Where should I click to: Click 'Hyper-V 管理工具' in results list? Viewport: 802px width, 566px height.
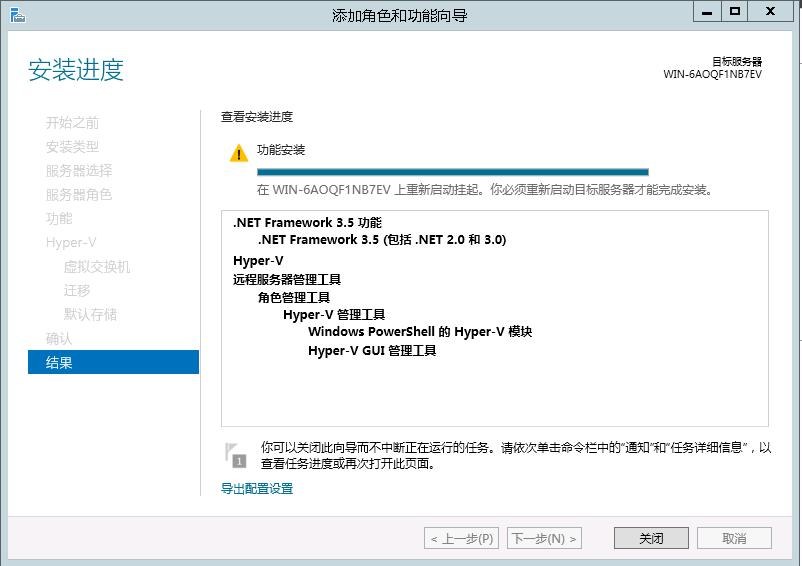(x=334, y=314)
